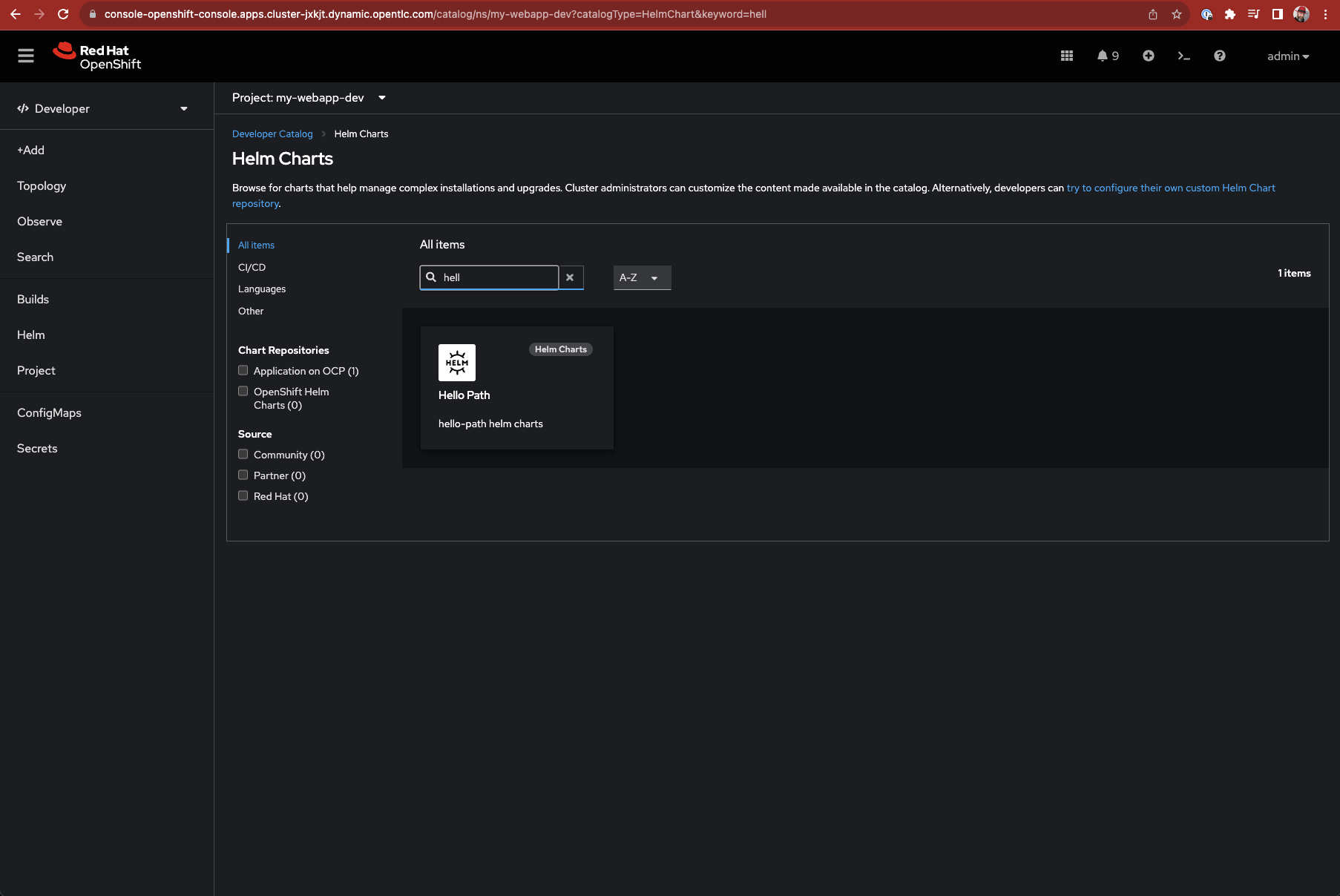Open the Developer Catalog breadcrumb link
1340x896 pixels.
coord(272,134)
